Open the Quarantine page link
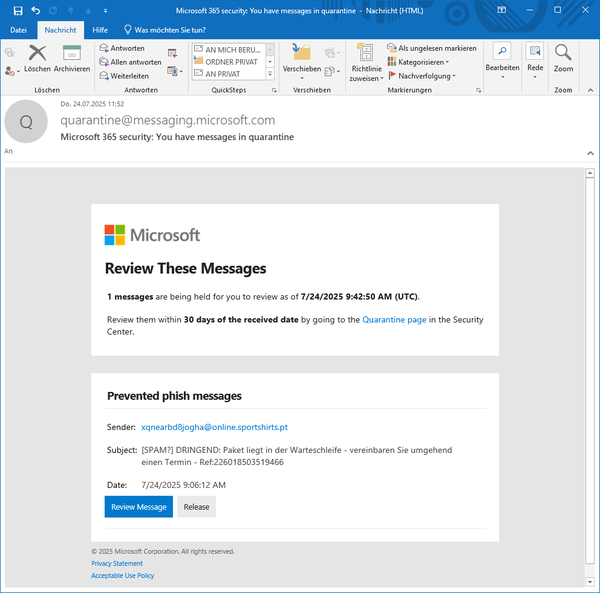The width and height of the screenshot is (600, 593). (394, 318)
